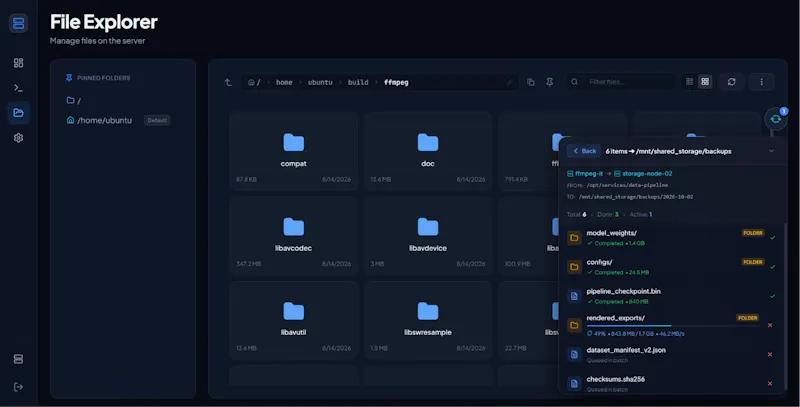Click the File Explorer page title
The image size is (800, 407).
coord(104,22)
